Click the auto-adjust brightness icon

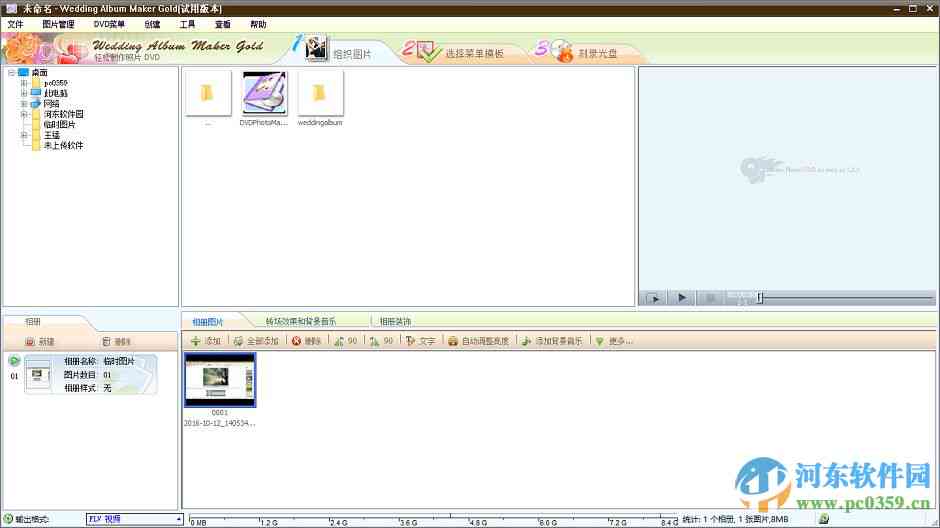[x=453, y=341]
